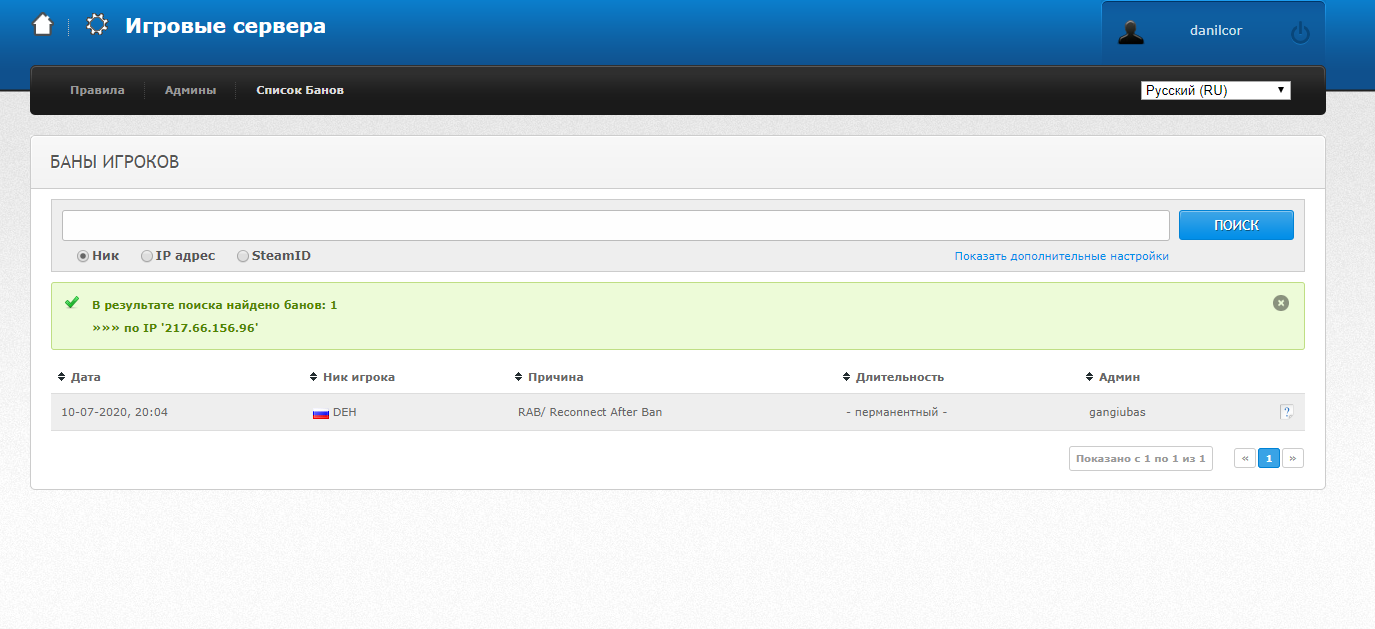Click 'В результате поиска найдено банов: 1'
Image resolution: width=1375 pixels, height=629 pixels.
pos(215,304)
